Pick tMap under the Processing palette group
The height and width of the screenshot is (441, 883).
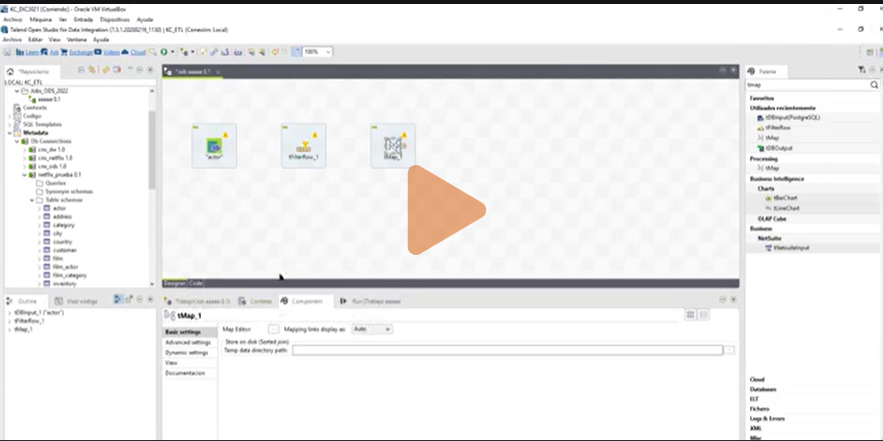[x=771, y=168]
